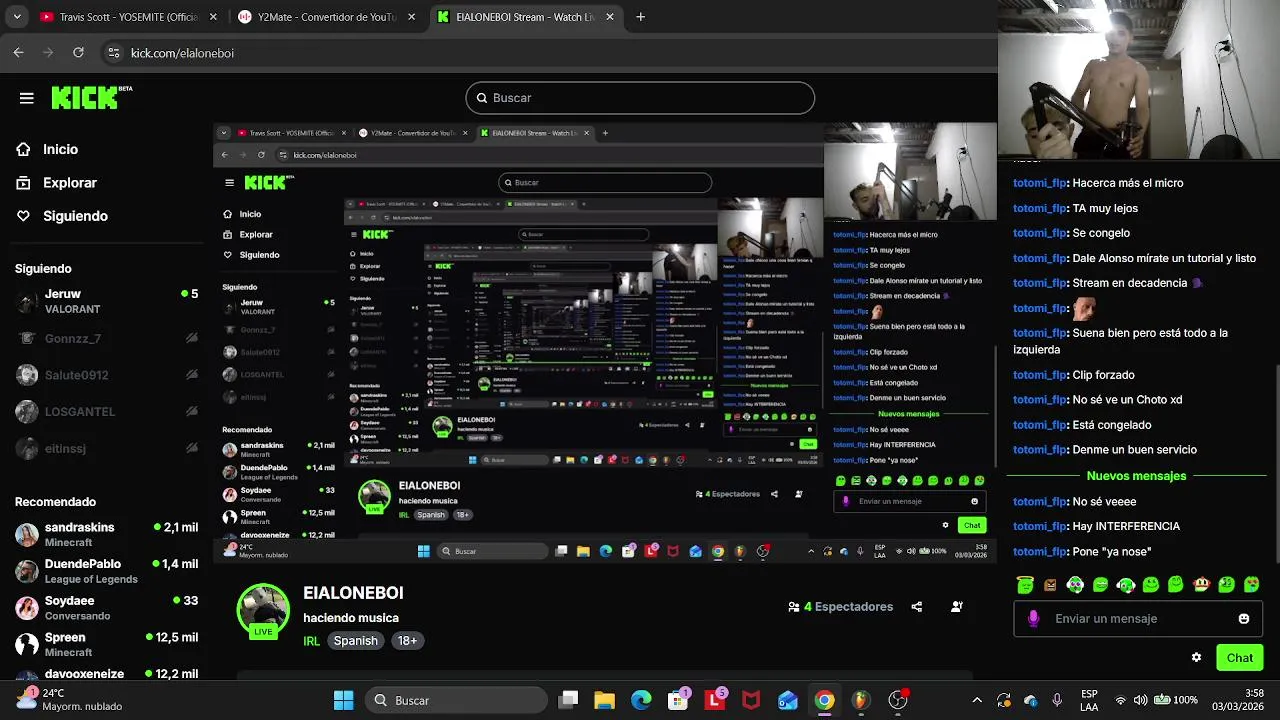Go back with browser back arrow

pos(18,53)
